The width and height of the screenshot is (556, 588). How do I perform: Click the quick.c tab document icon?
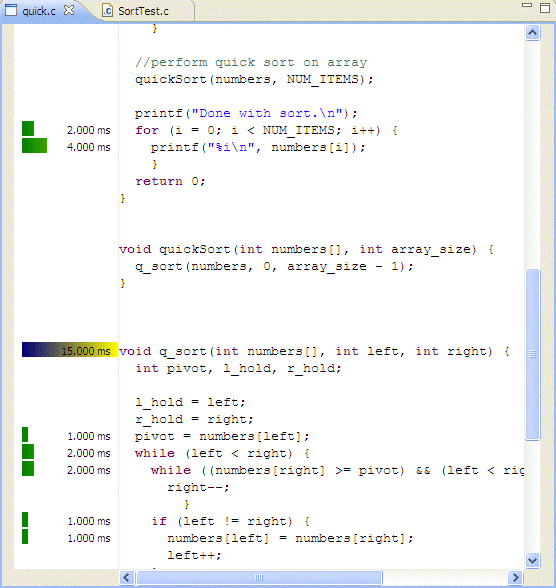(x=11, y=10)
